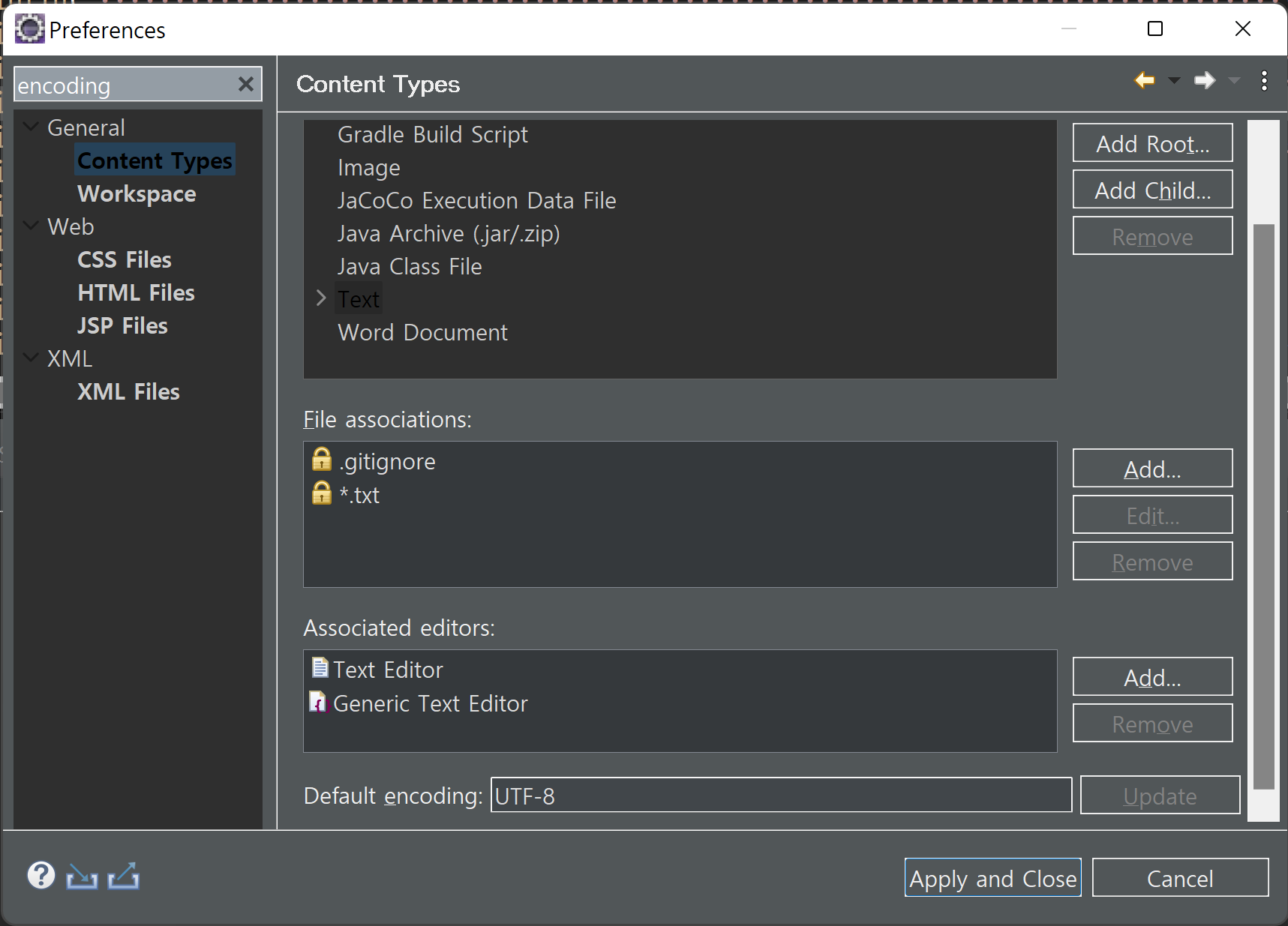Select the Generic Text Editor icon
Image resolution: width=1288 pixels, height=926 pixels.
pos(320,702)
